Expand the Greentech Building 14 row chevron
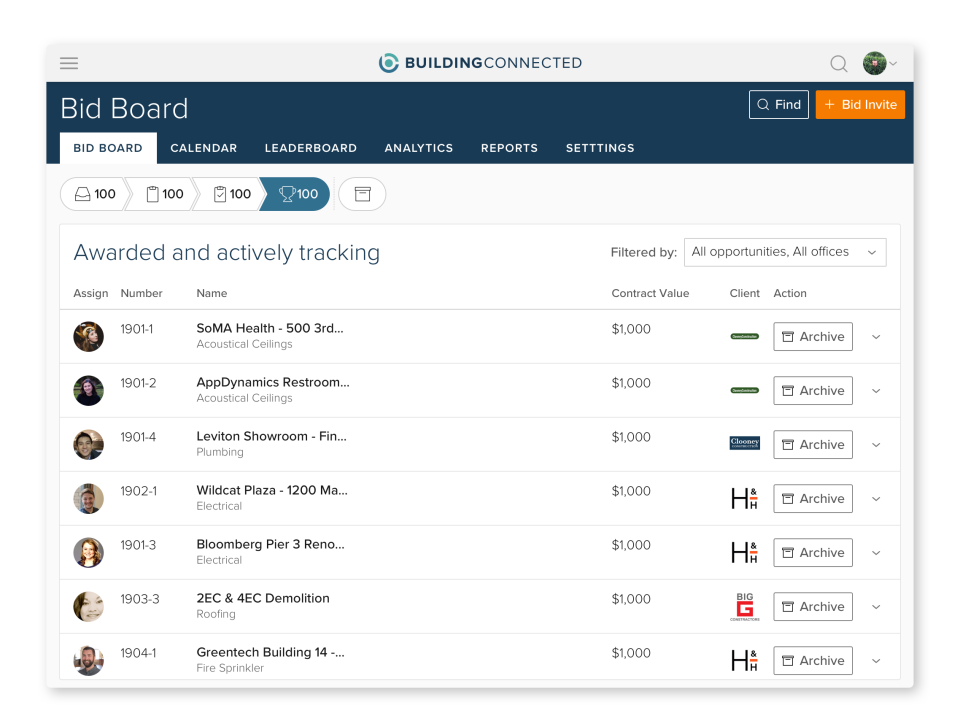 [x=876, y=660]
